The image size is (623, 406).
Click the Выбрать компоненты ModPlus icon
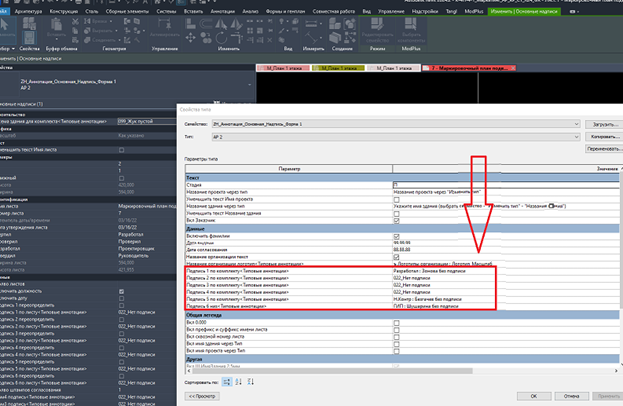tap(410, 24)
